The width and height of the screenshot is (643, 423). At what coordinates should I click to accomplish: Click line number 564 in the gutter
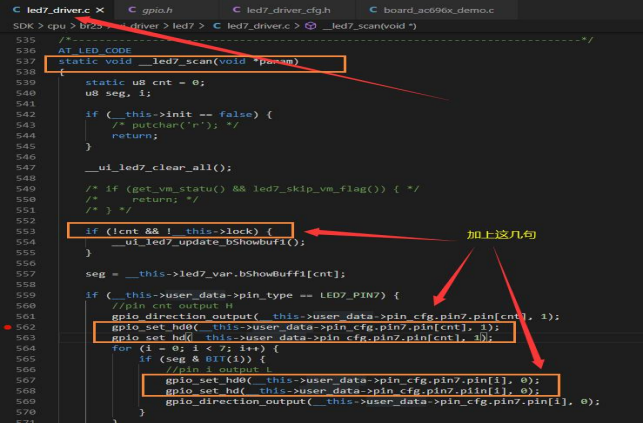[26, 348]
